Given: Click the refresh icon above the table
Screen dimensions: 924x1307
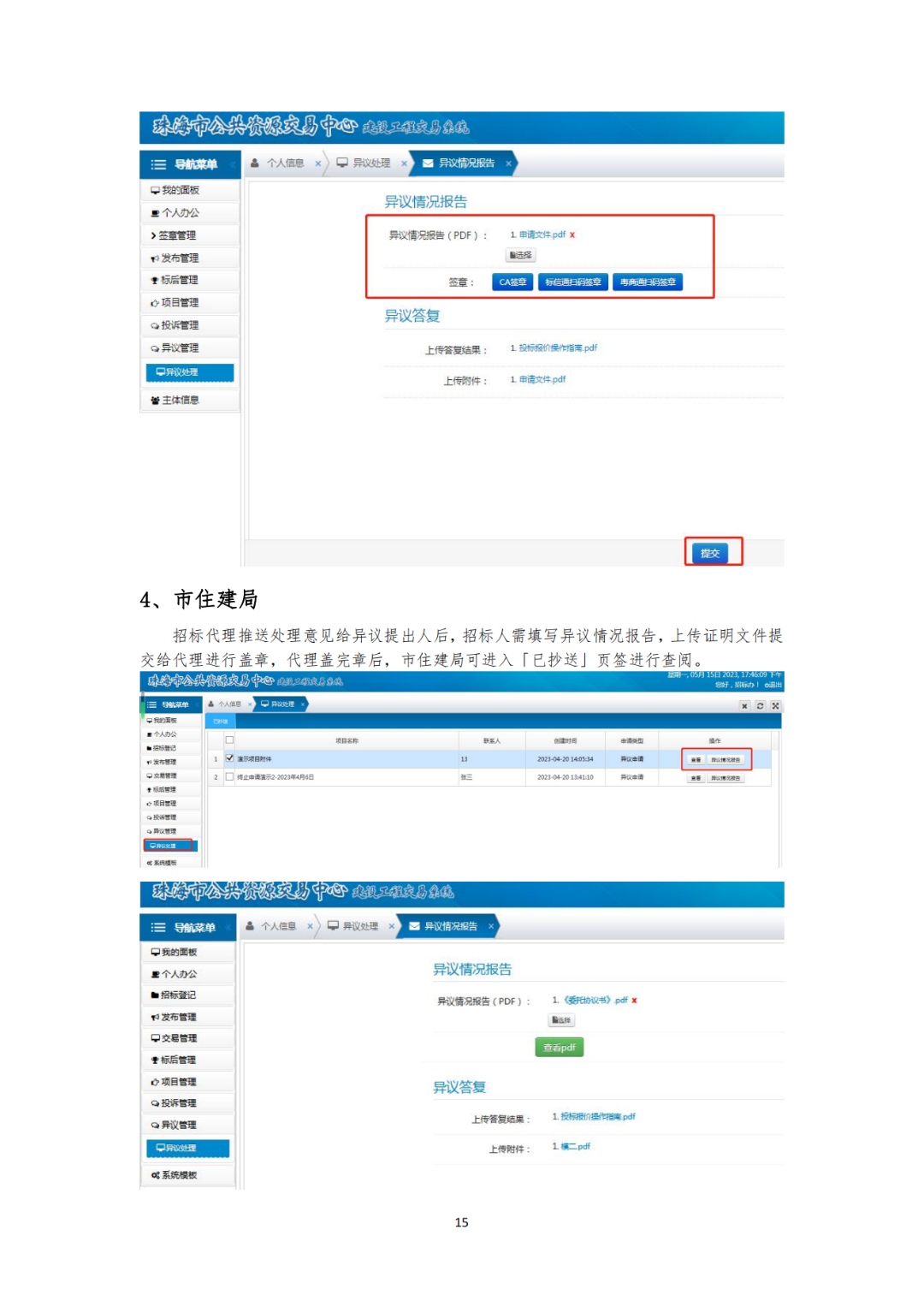Looking at the screenshot, I should pyautogui.click(x=760, y=706).
